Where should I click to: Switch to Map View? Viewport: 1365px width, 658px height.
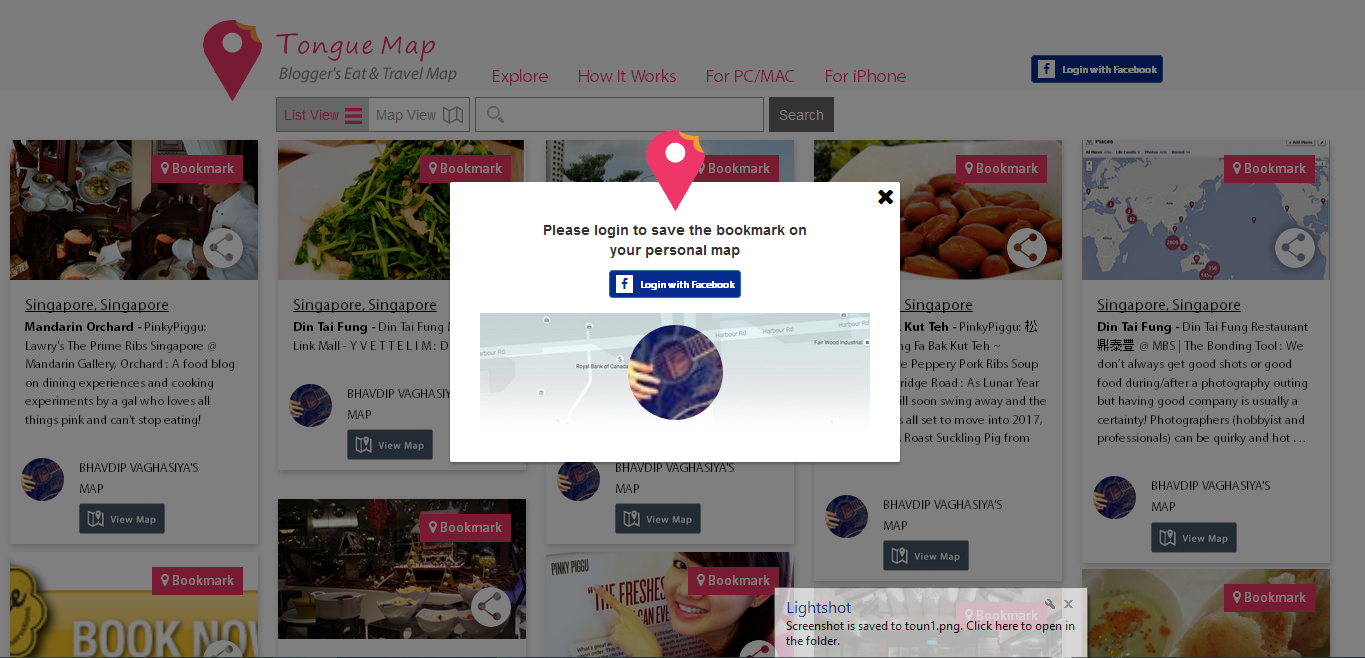419,115
